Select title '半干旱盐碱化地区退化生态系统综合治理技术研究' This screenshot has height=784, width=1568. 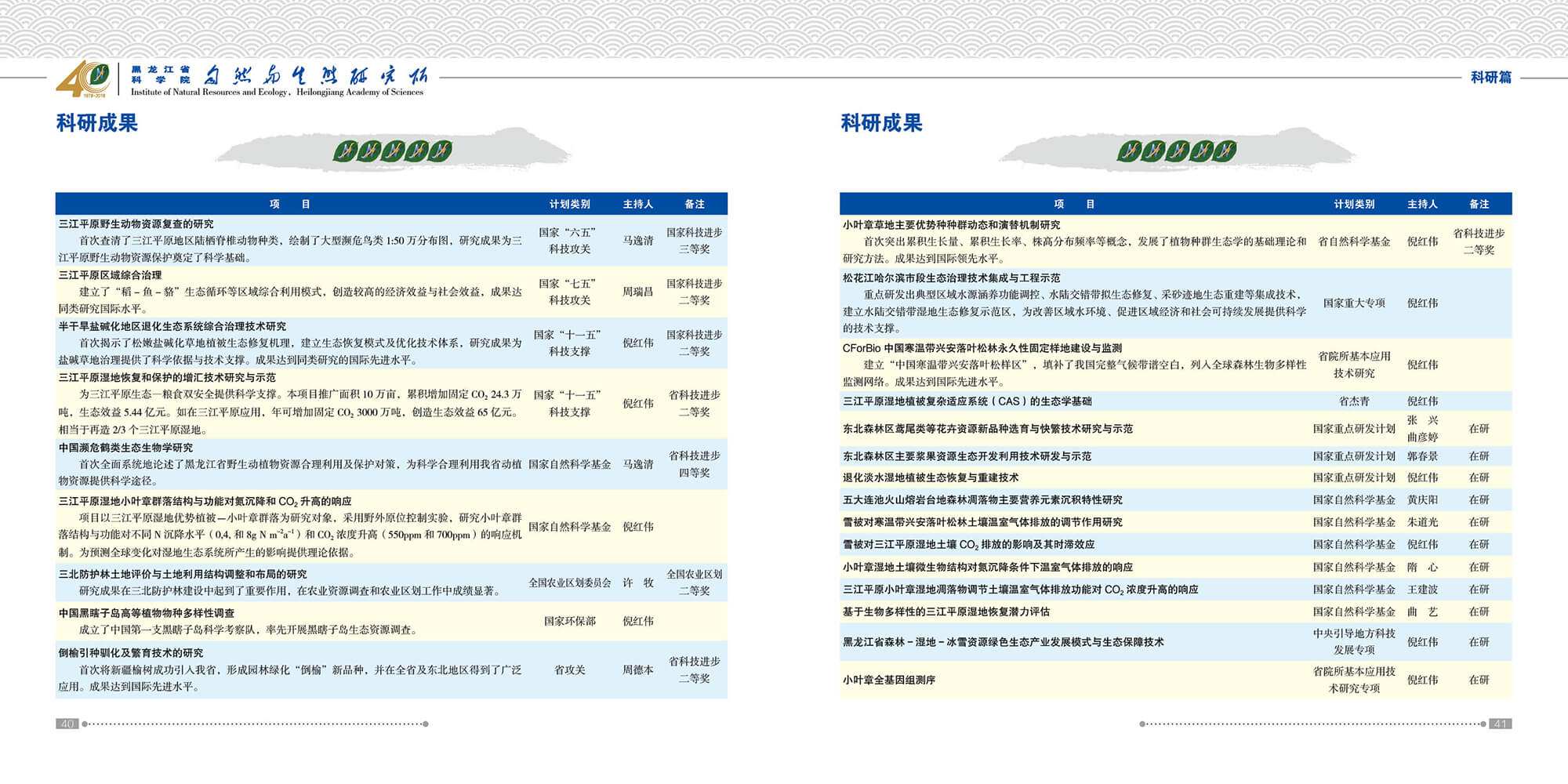172,326
